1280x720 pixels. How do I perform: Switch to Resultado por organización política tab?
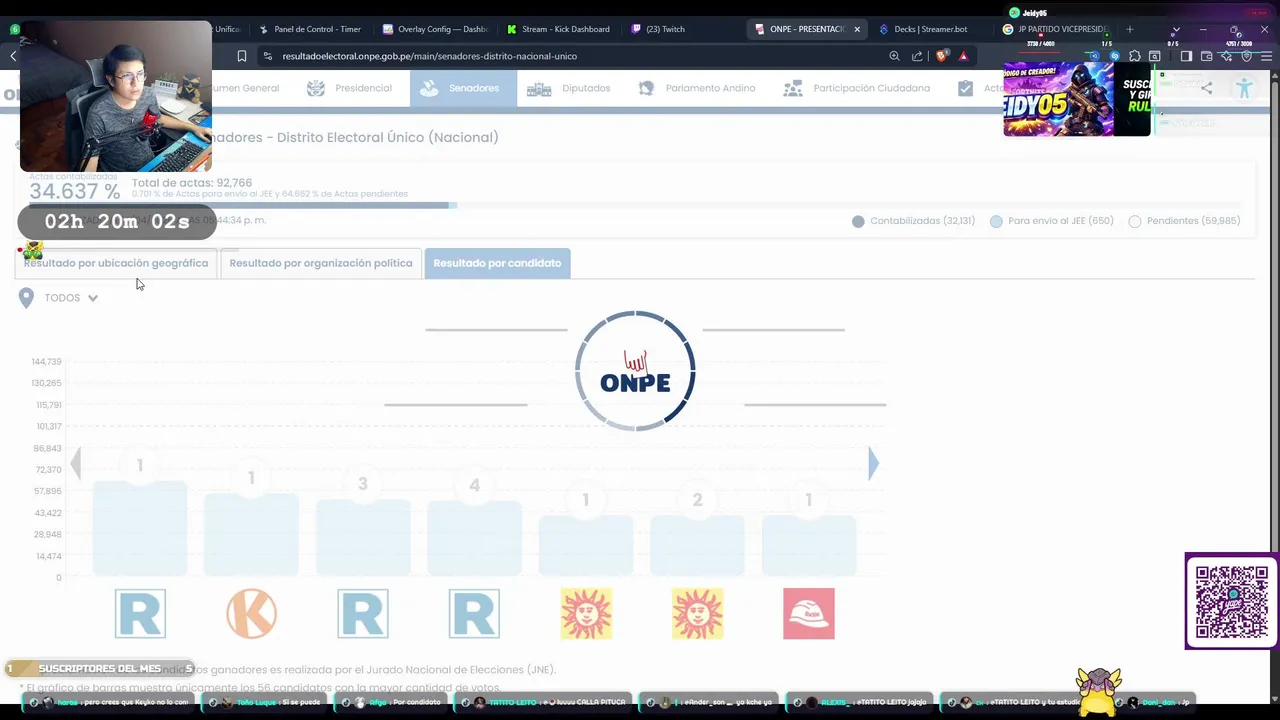pyautogui.click(x=321, y=263)
